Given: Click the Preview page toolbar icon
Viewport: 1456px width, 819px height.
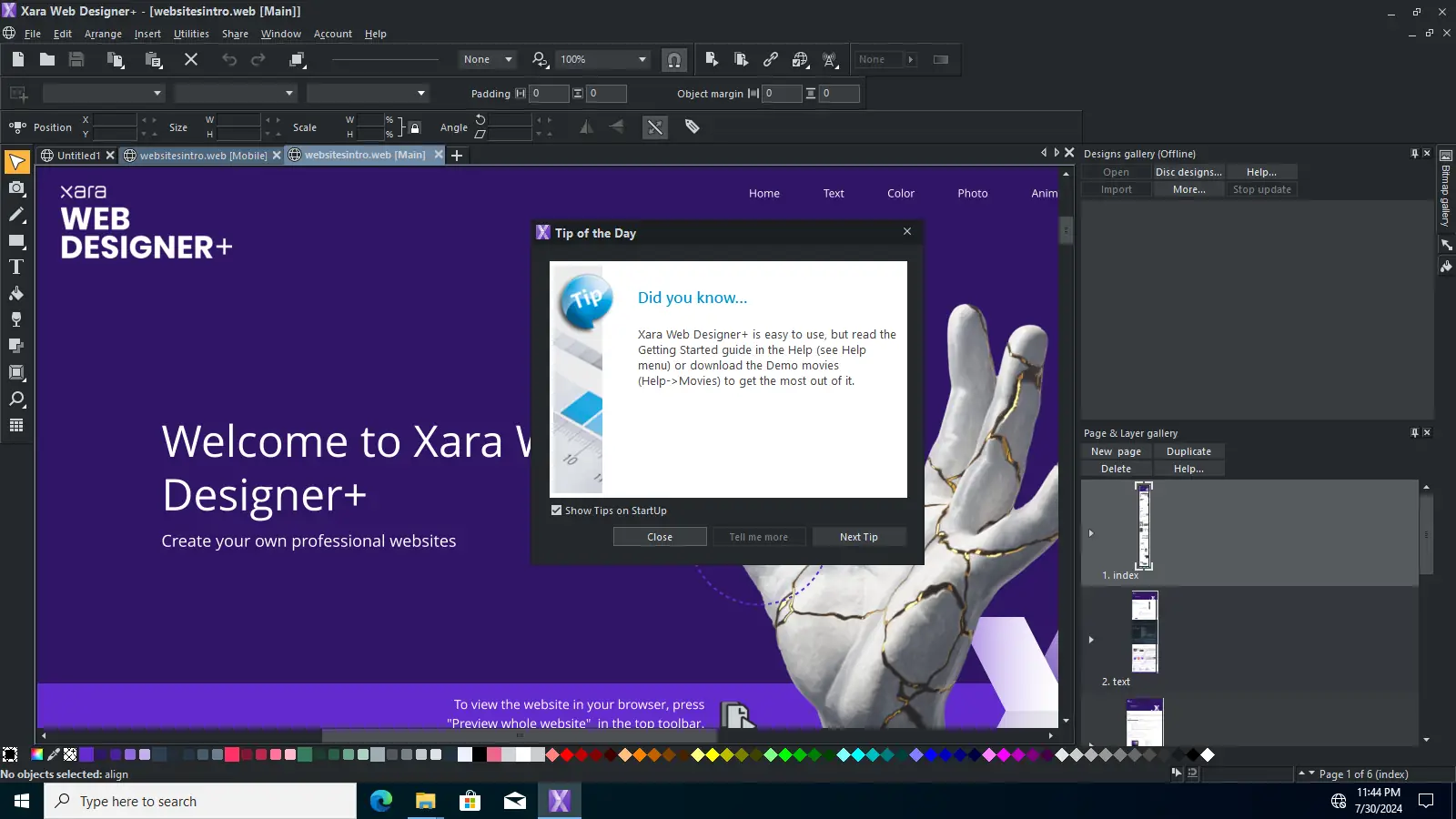Looking at the screenshot, I should [x=712, y=59].
